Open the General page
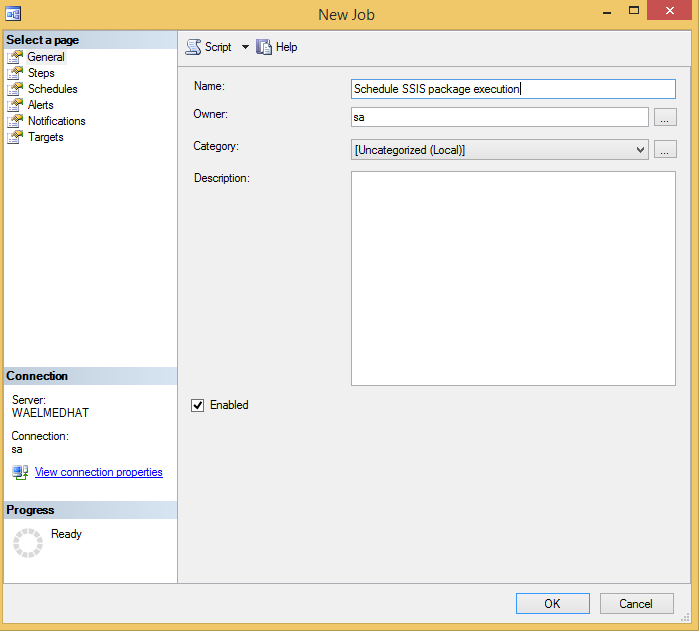699x631 pixels. coord(46,58)
